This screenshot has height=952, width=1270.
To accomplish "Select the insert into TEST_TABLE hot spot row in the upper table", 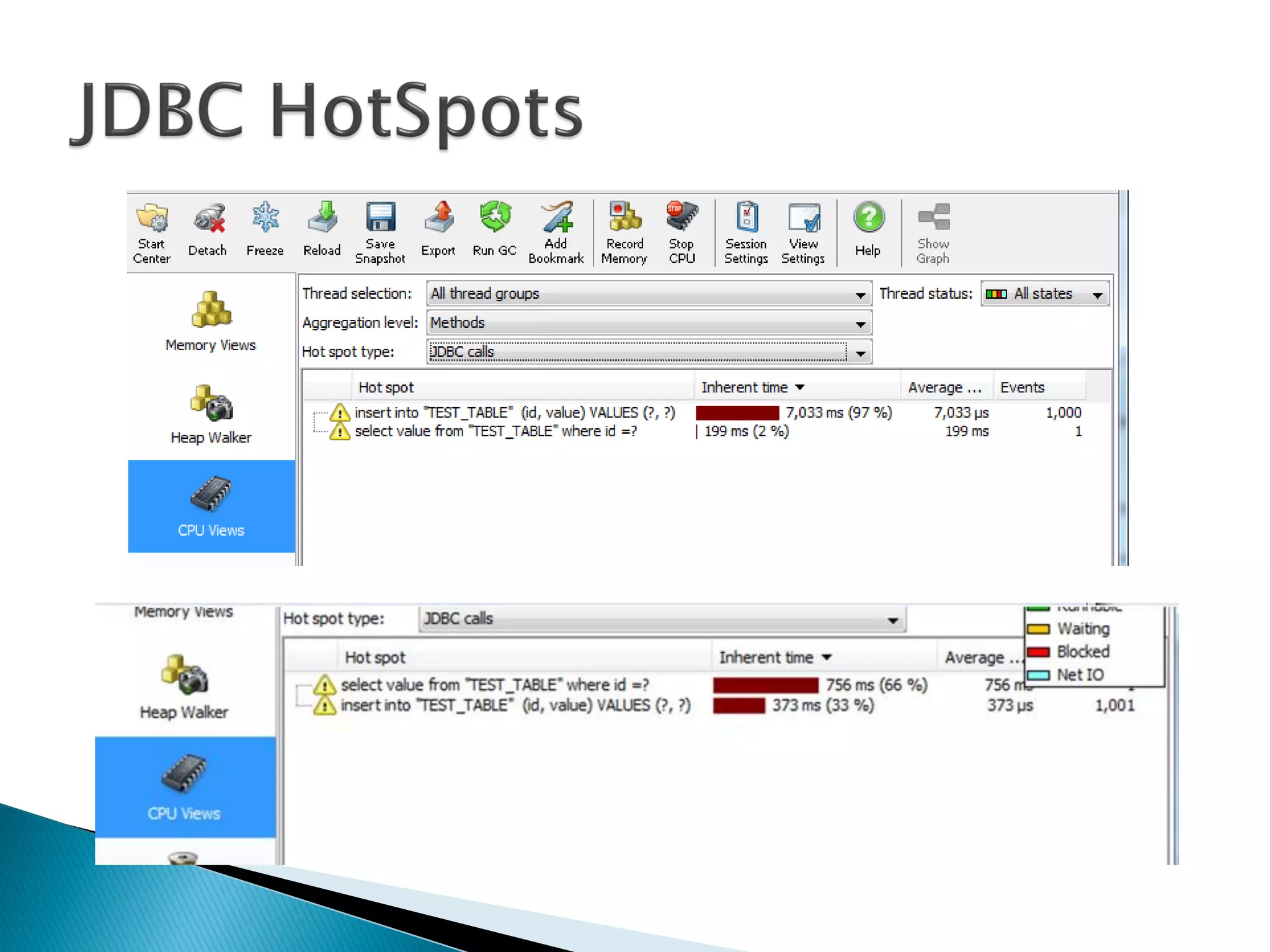I will 513,413.
